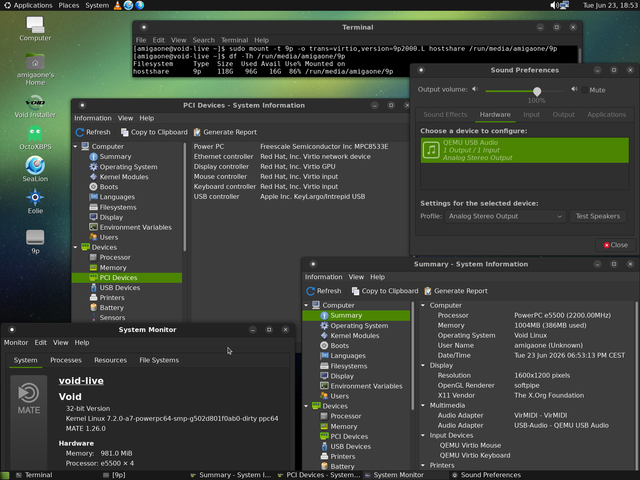The height and width of the screenshot is (480, 640).
Task: Toggle the Mute checkbox in Sound Preferences
Action: click(x=584, y=90)
